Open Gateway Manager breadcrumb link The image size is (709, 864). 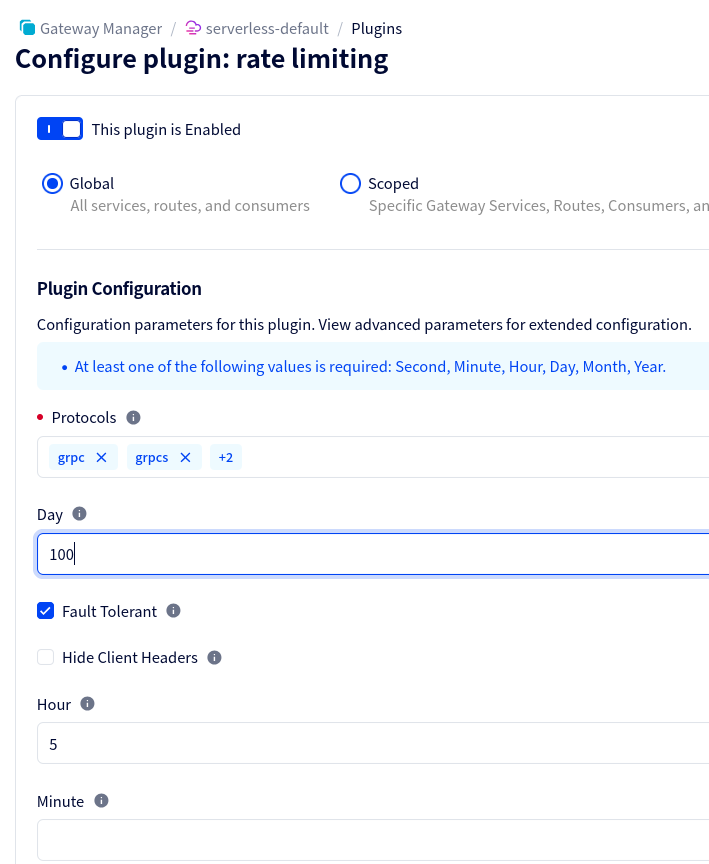[x=100, y=29]
